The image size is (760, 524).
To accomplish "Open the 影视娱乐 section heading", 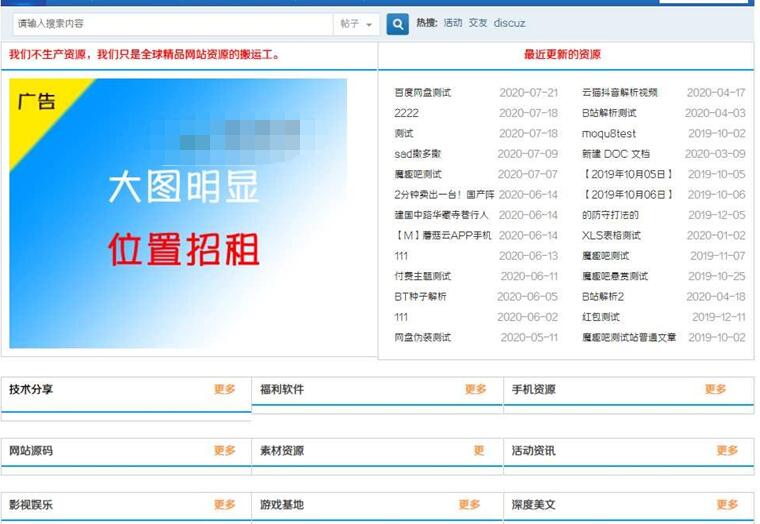I will pos(31,505).
